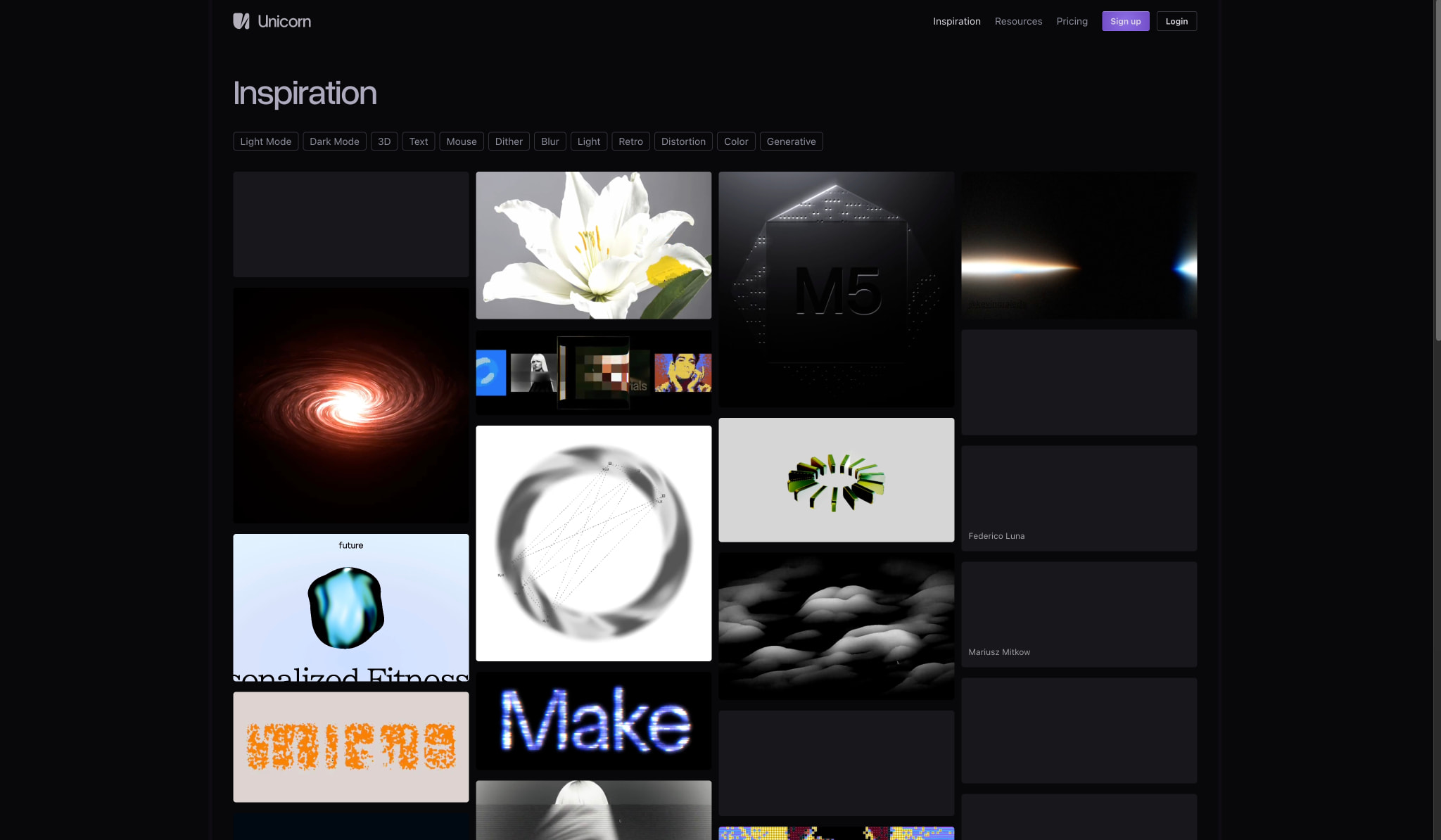1441x840 pixels.
Task: Open the Federico Luna card
Action: (1079, 498)
